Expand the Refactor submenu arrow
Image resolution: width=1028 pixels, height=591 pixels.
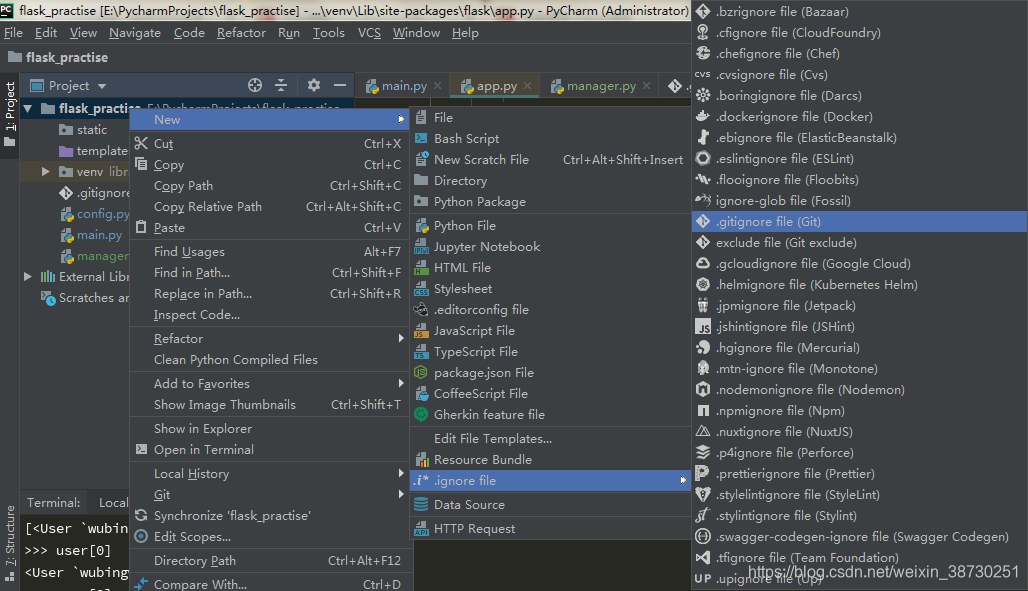[401, 338]
